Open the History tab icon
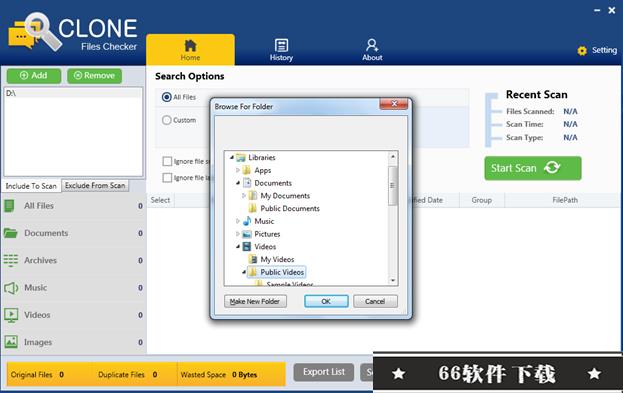 [x=281, y=45]
